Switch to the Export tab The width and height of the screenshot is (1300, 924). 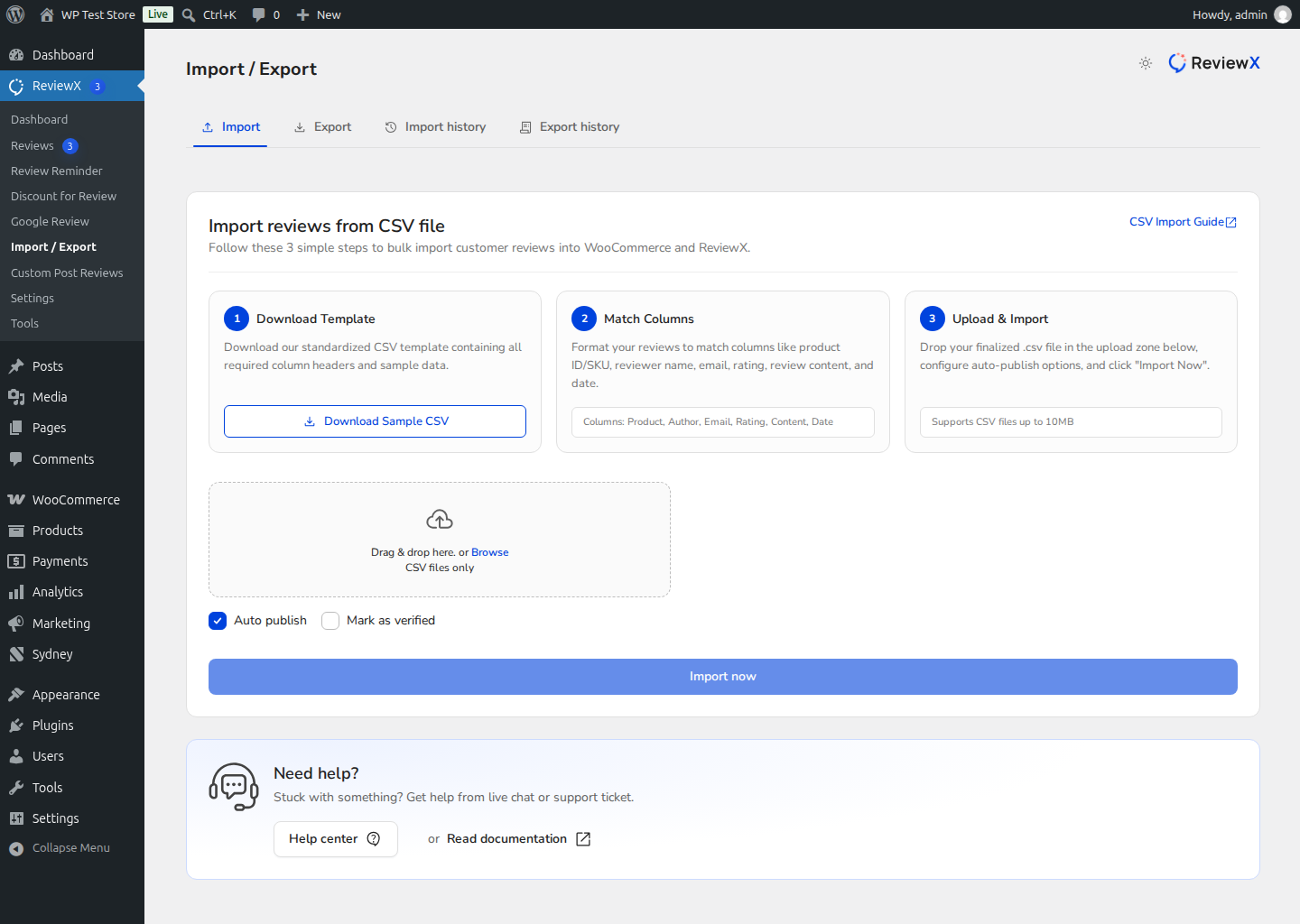322,127
